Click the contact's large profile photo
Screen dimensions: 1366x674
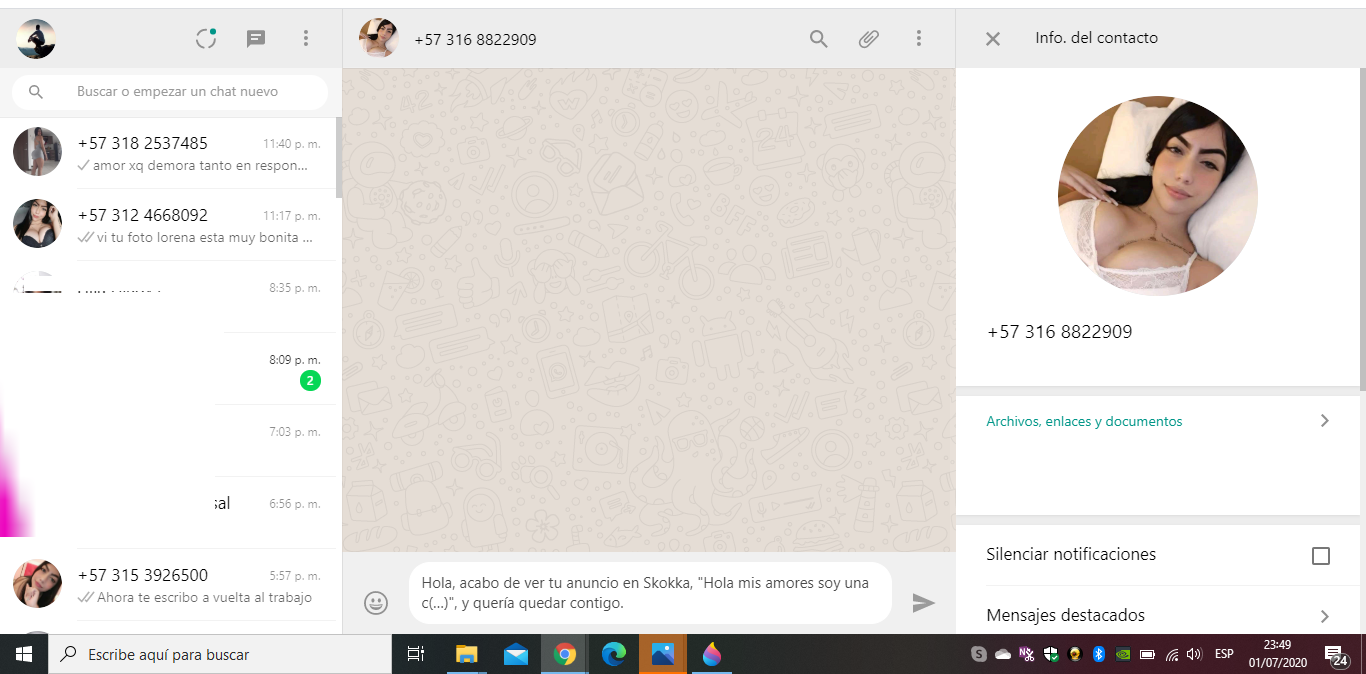1157,196
